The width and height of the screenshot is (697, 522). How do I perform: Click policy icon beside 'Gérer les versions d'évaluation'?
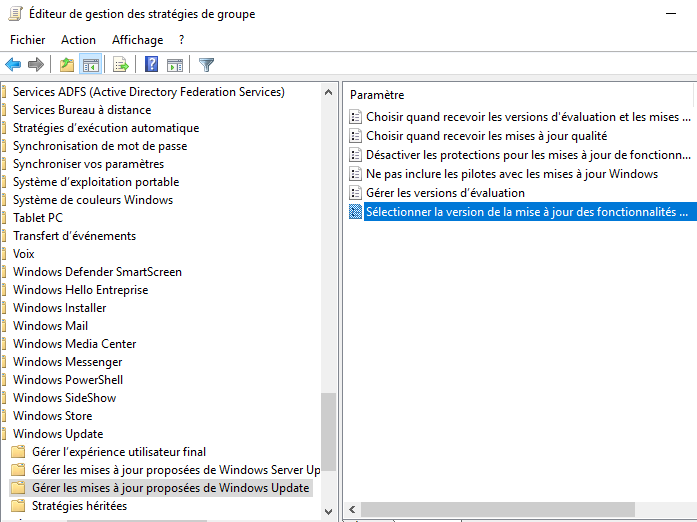click(355, 193)
